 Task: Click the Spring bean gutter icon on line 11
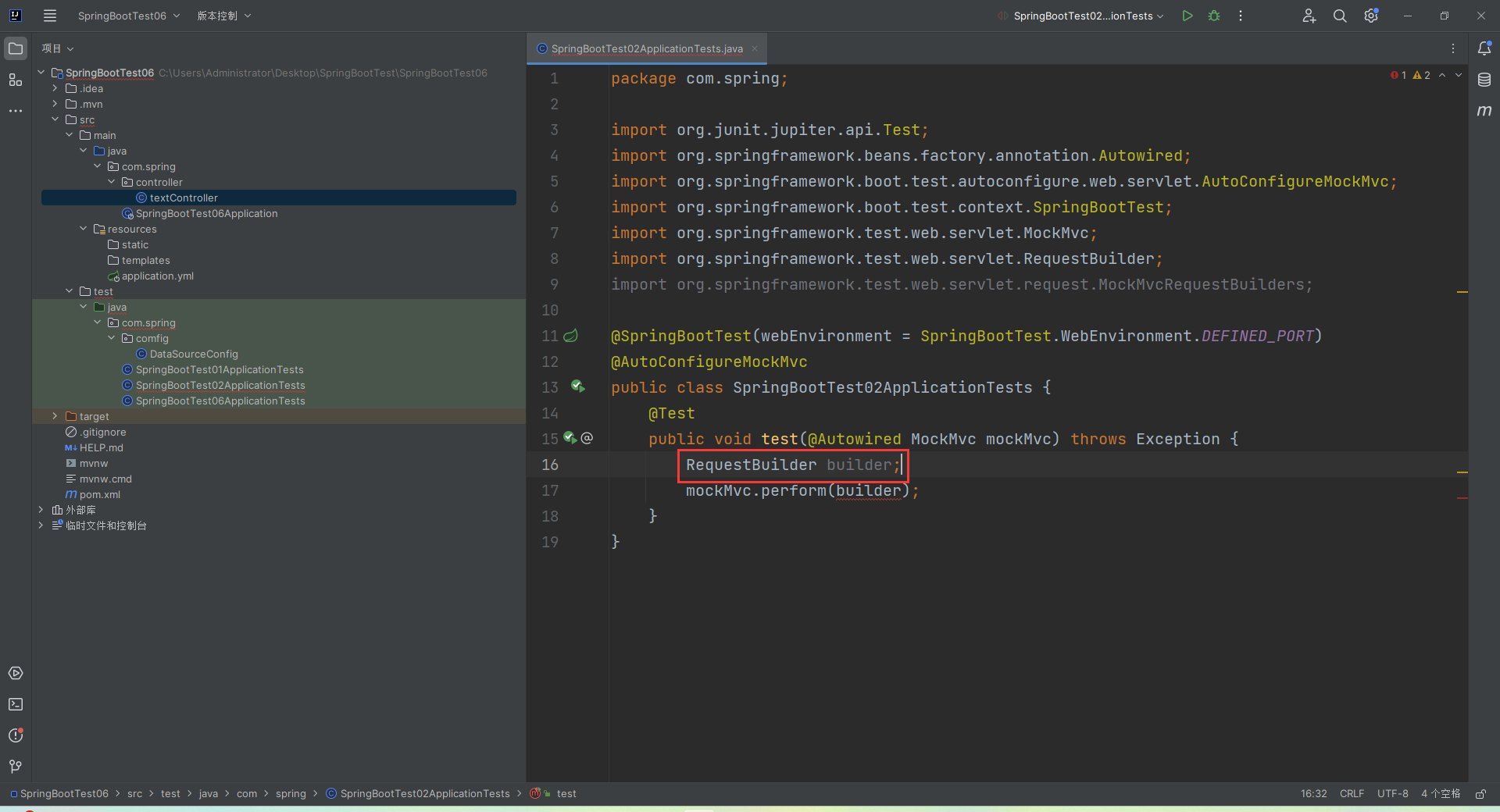(x=571, y=336)
